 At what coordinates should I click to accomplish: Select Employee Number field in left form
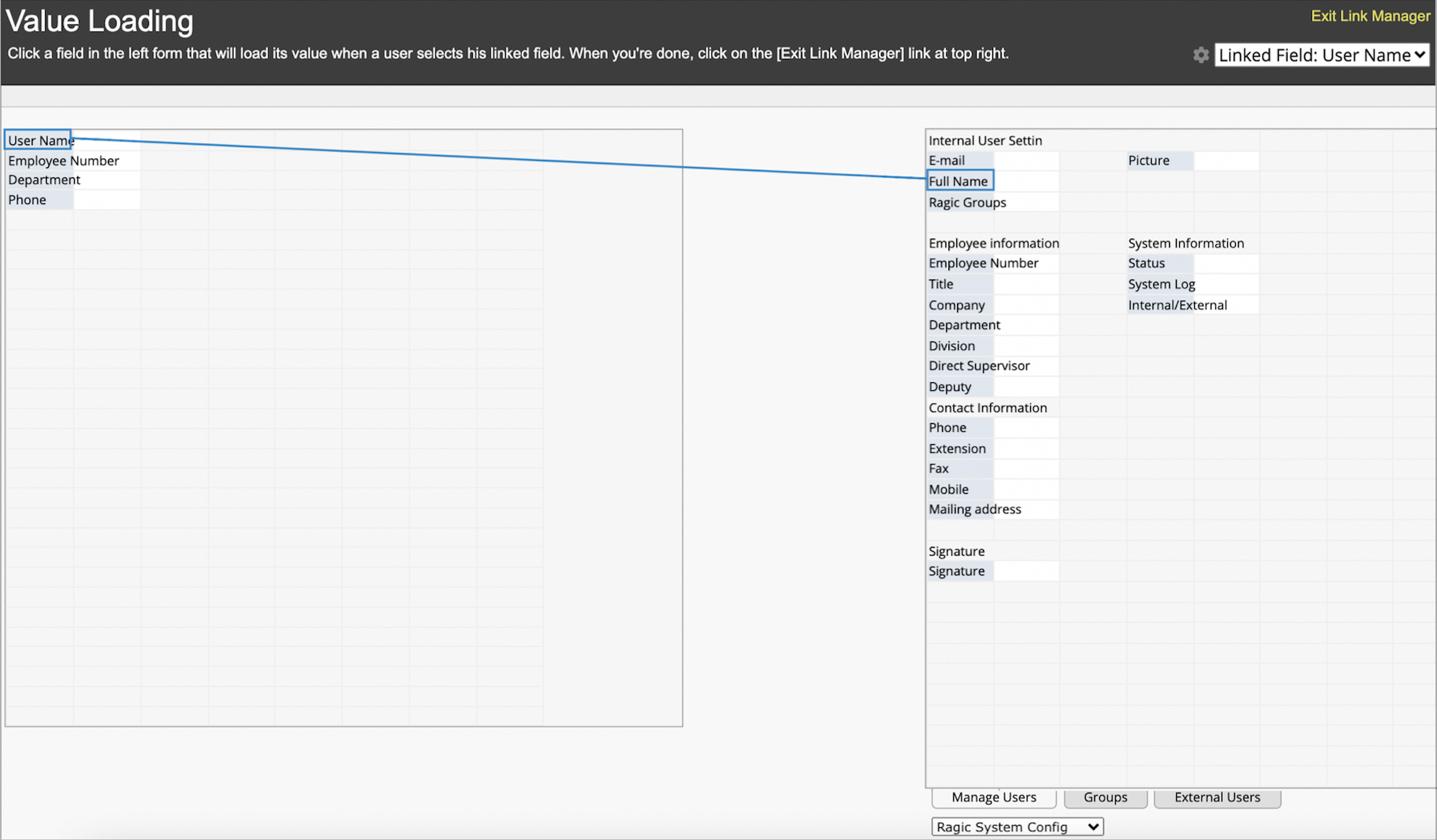click(x=63, y=161)
